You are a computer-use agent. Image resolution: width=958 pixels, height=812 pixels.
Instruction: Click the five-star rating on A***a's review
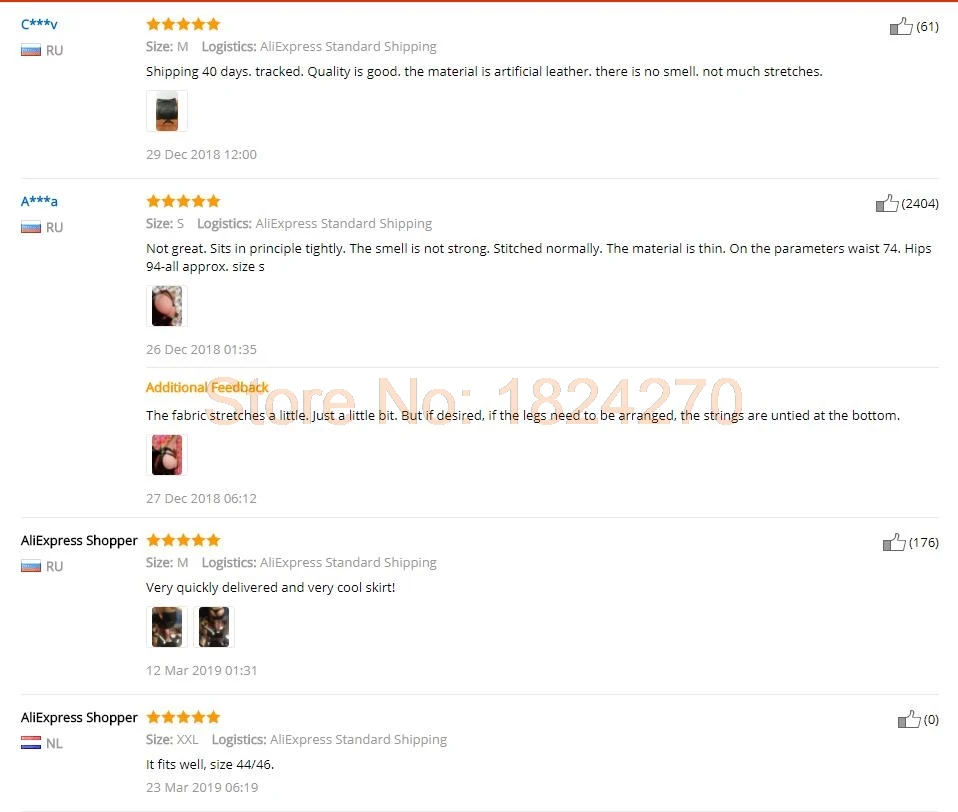183,201
